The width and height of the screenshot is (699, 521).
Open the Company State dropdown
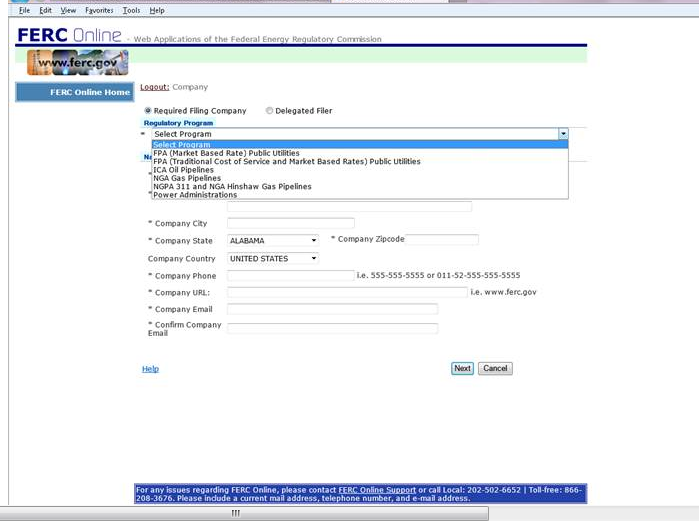pos(273,241)
